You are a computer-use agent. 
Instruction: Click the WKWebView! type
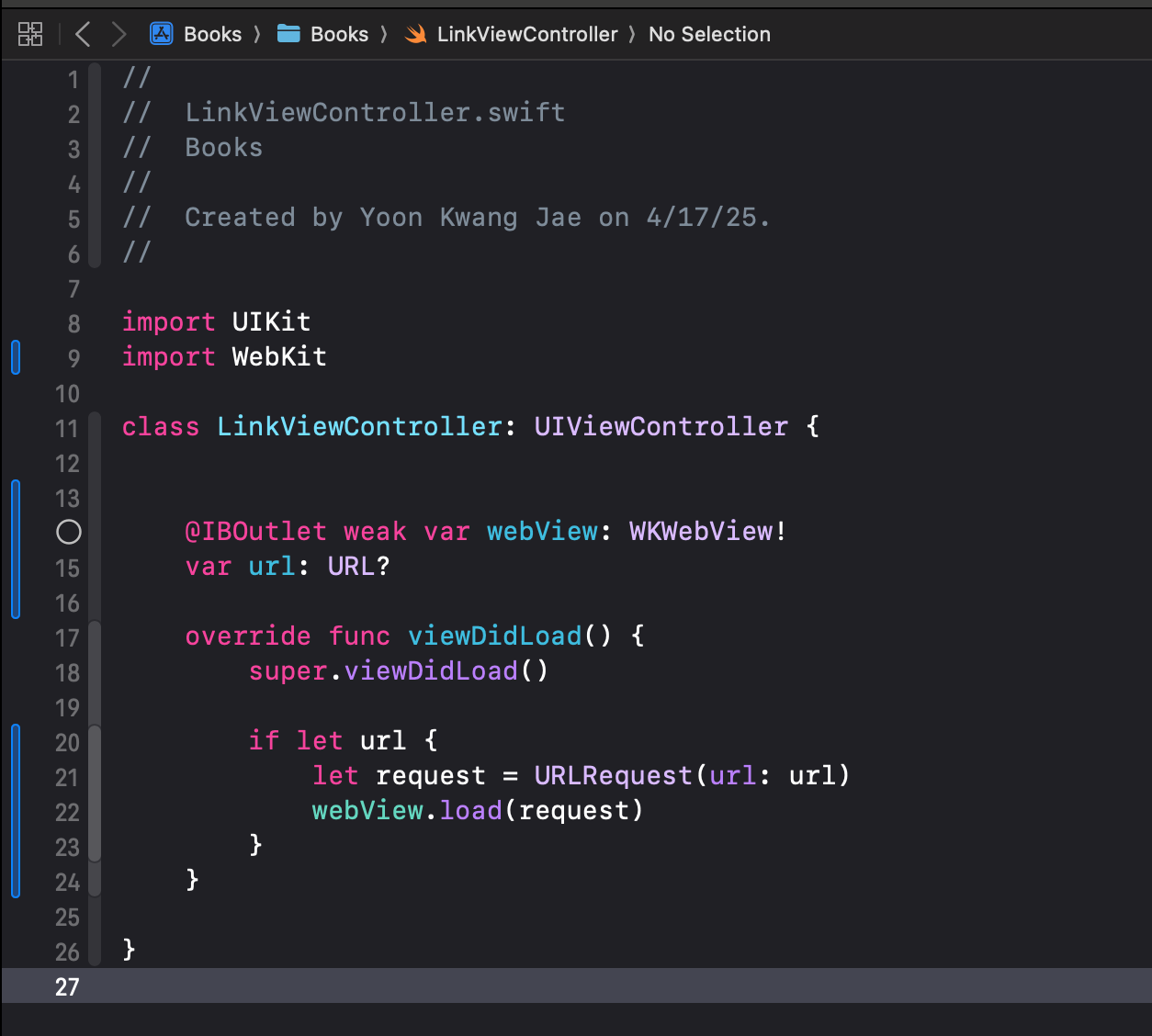pos(708,531)
